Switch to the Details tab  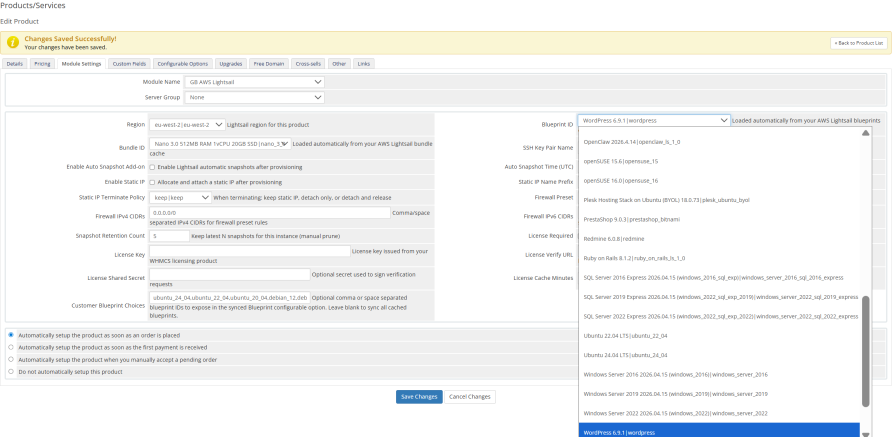15,64
